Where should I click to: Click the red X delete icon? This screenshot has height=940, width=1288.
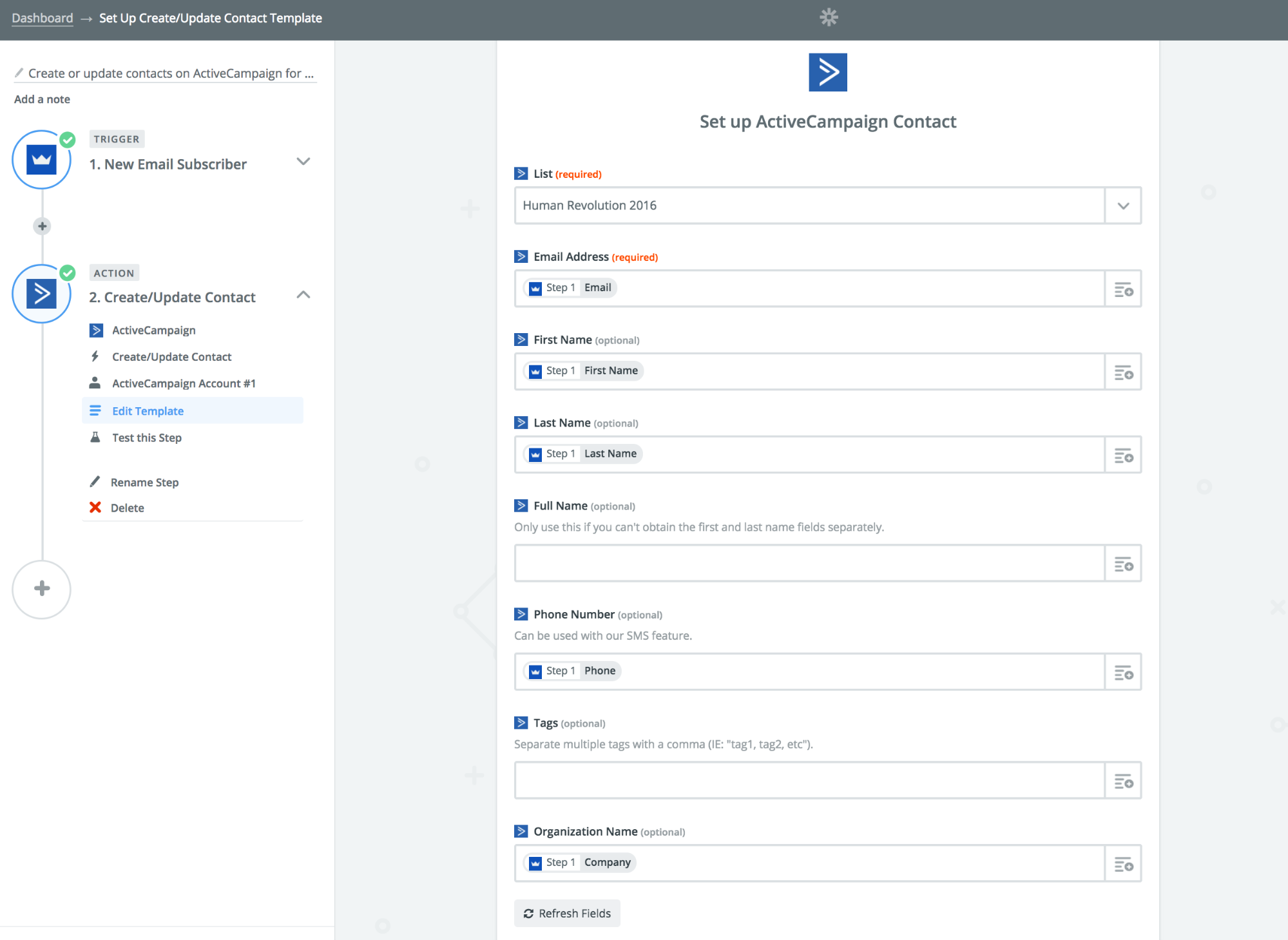point(95,508)
